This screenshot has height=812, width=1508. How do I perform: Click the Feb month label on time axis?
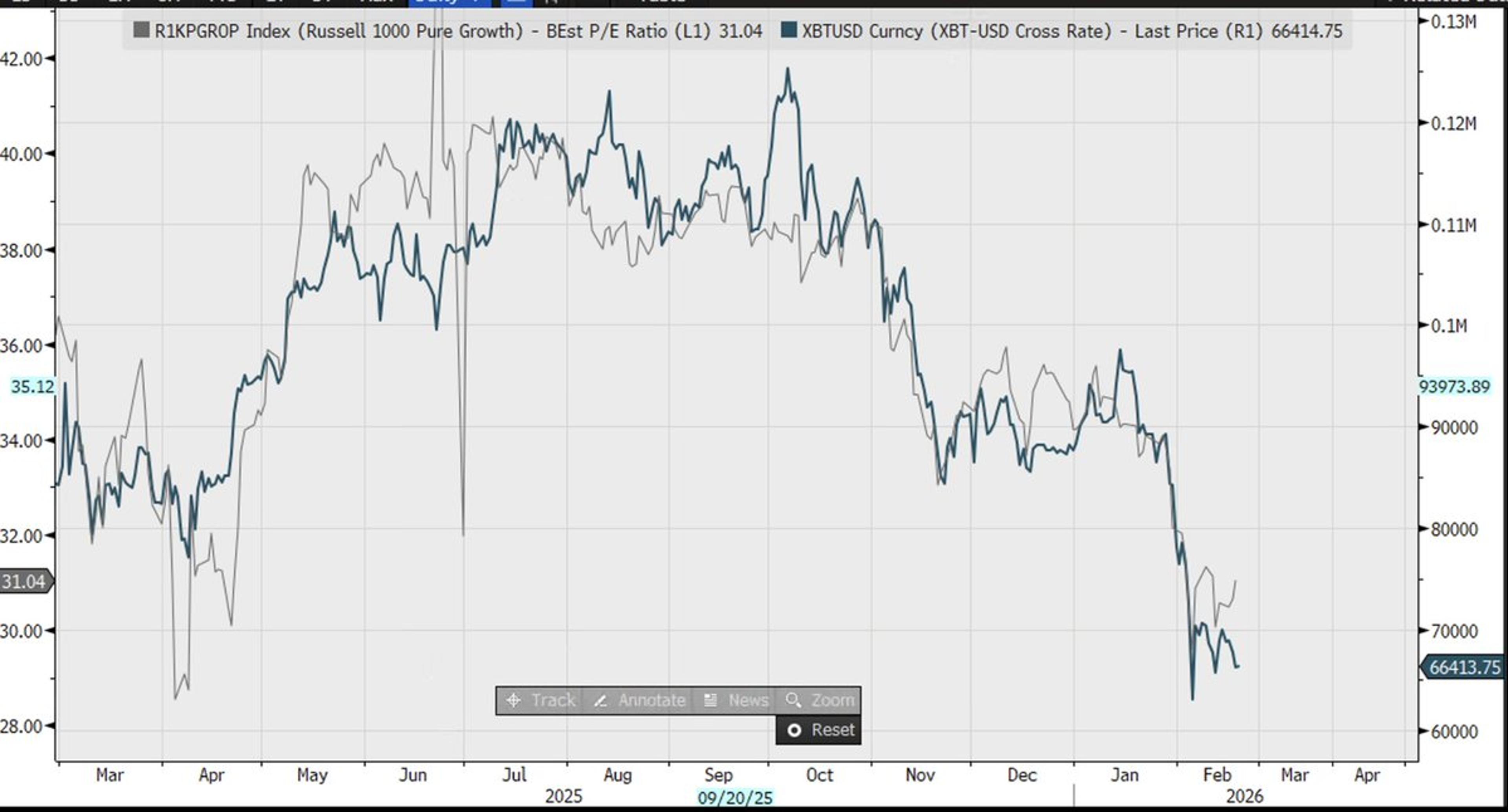pyautogui.click(x=1217, y=775)
